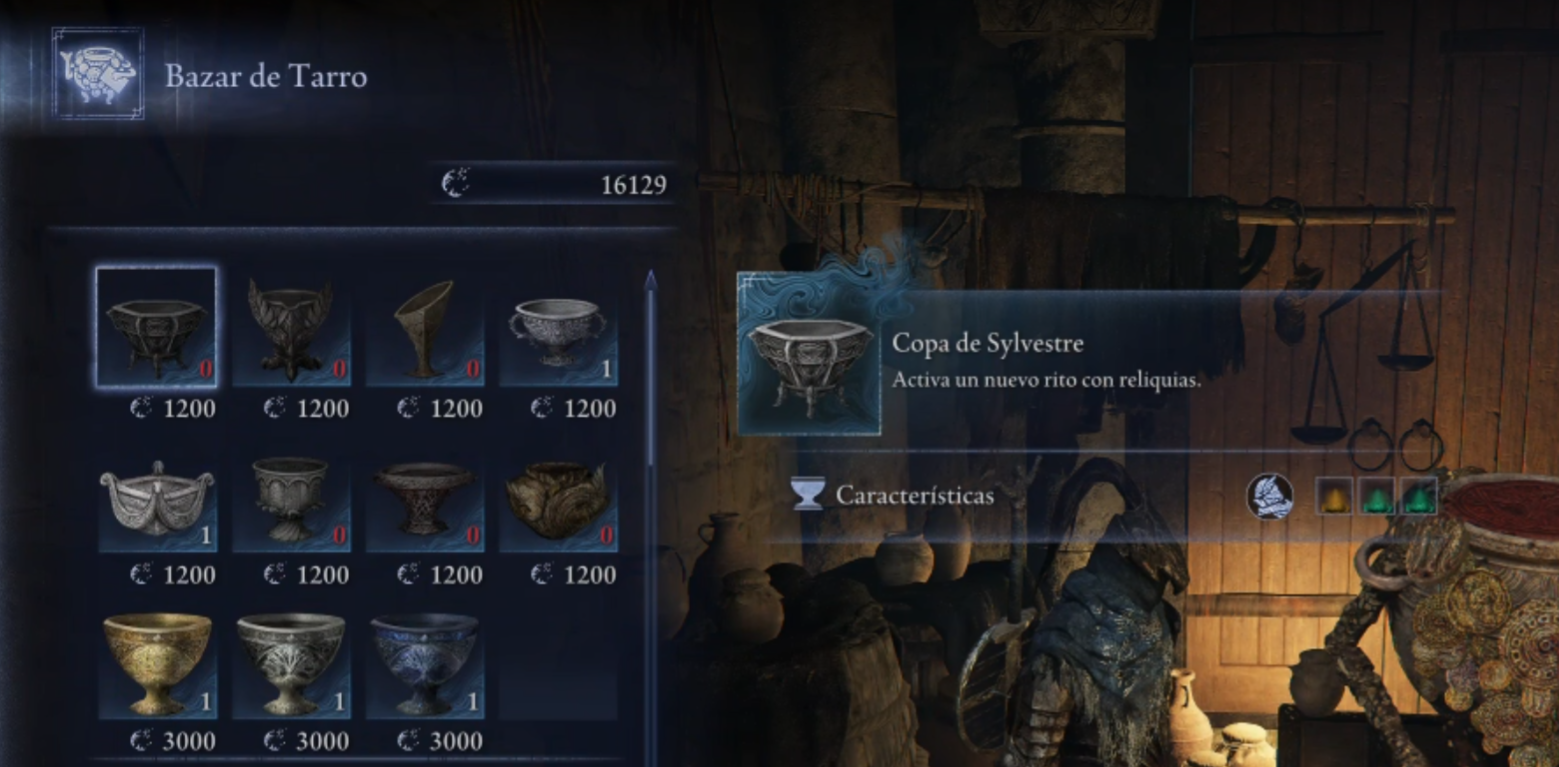Select the wide lattice-base bowl in second row
This screenshot has width=1559, height=767.
click(425, 495)
